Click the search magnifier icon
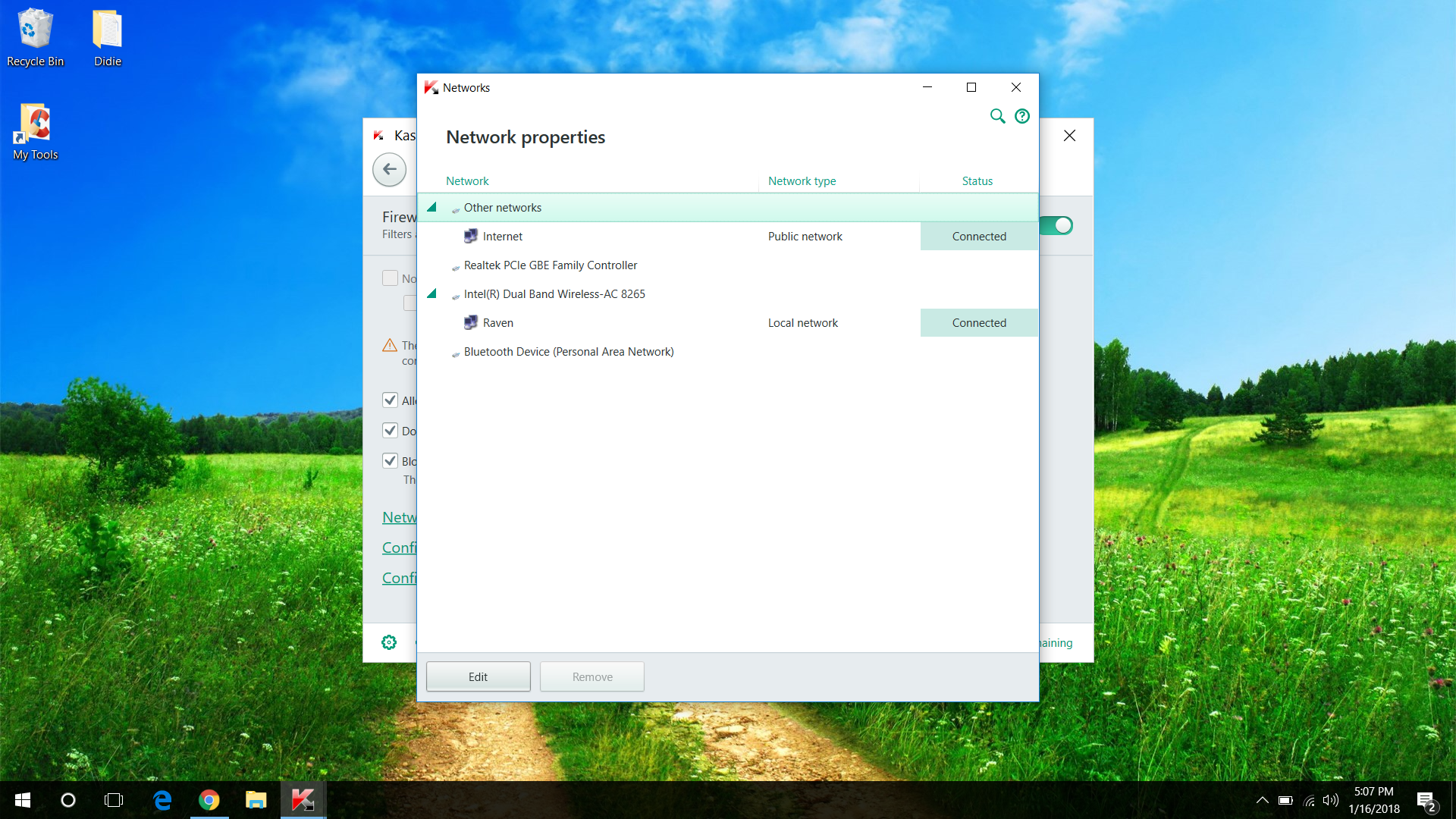Viewport: 1456px width, 819px height. point(997,116)
